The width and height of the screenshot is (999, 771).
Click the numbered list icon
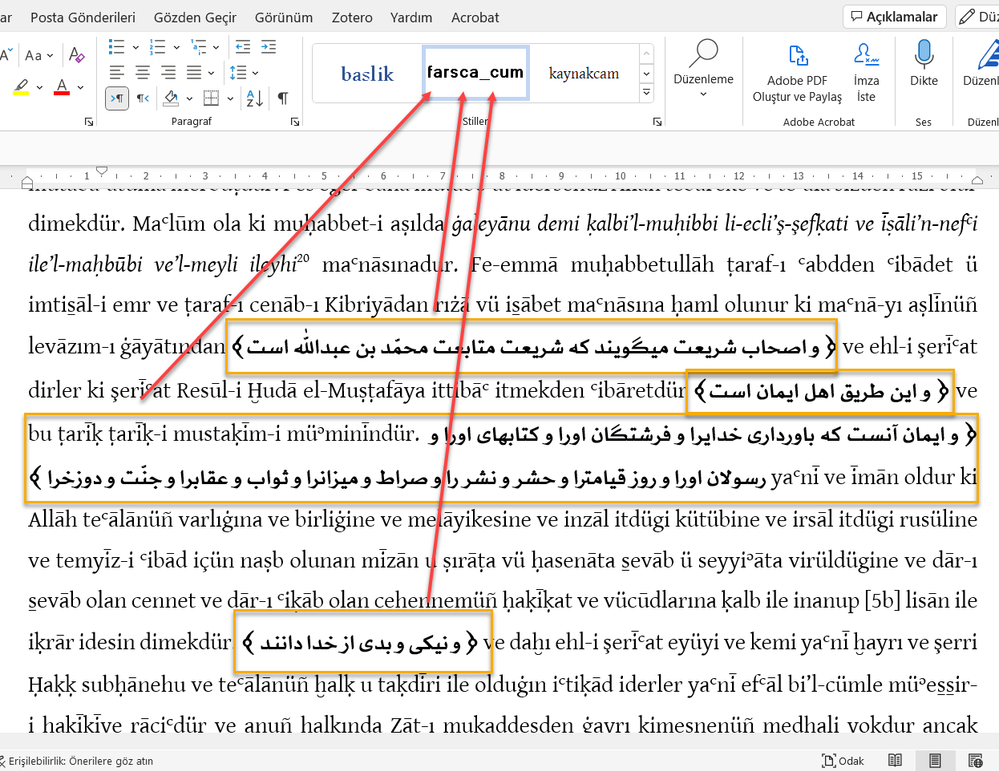pyautogui.click(x=157, y=47)
